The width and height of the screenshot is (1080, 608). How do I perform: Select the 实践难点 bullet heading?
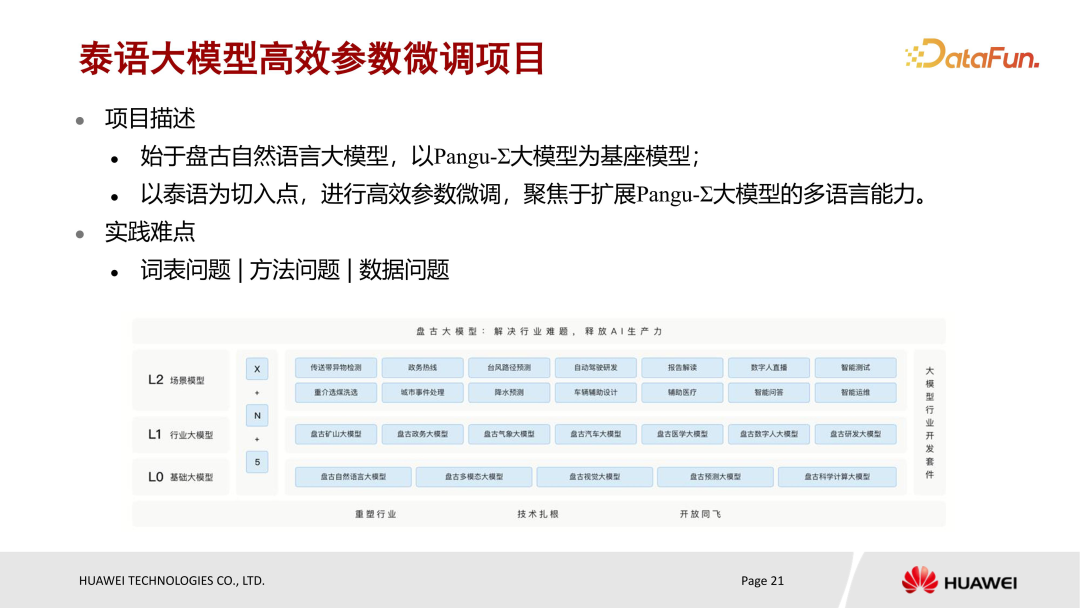(x=150, y=232)
